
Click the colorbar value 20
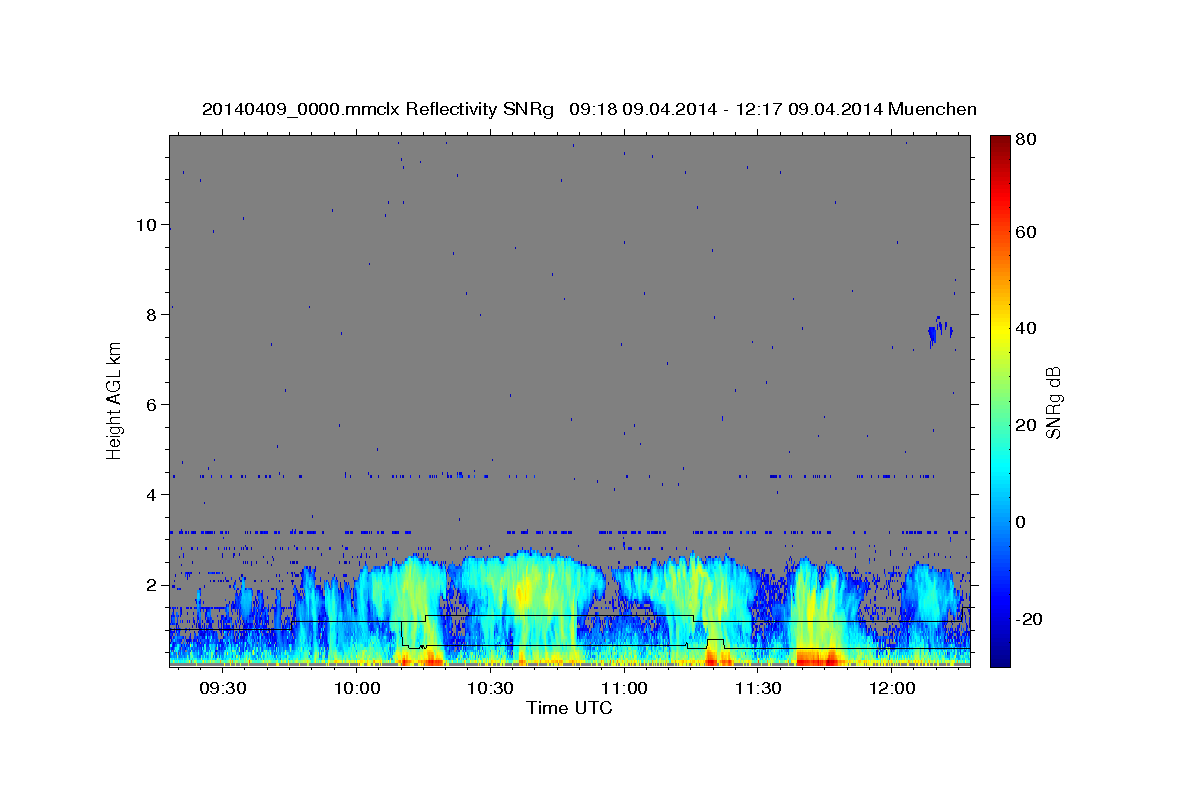click(1026, 425)
